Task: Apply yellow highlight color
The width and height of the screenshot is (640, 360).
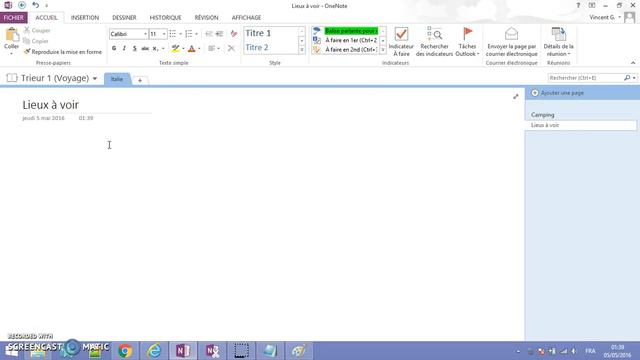Action: [176, 48]
